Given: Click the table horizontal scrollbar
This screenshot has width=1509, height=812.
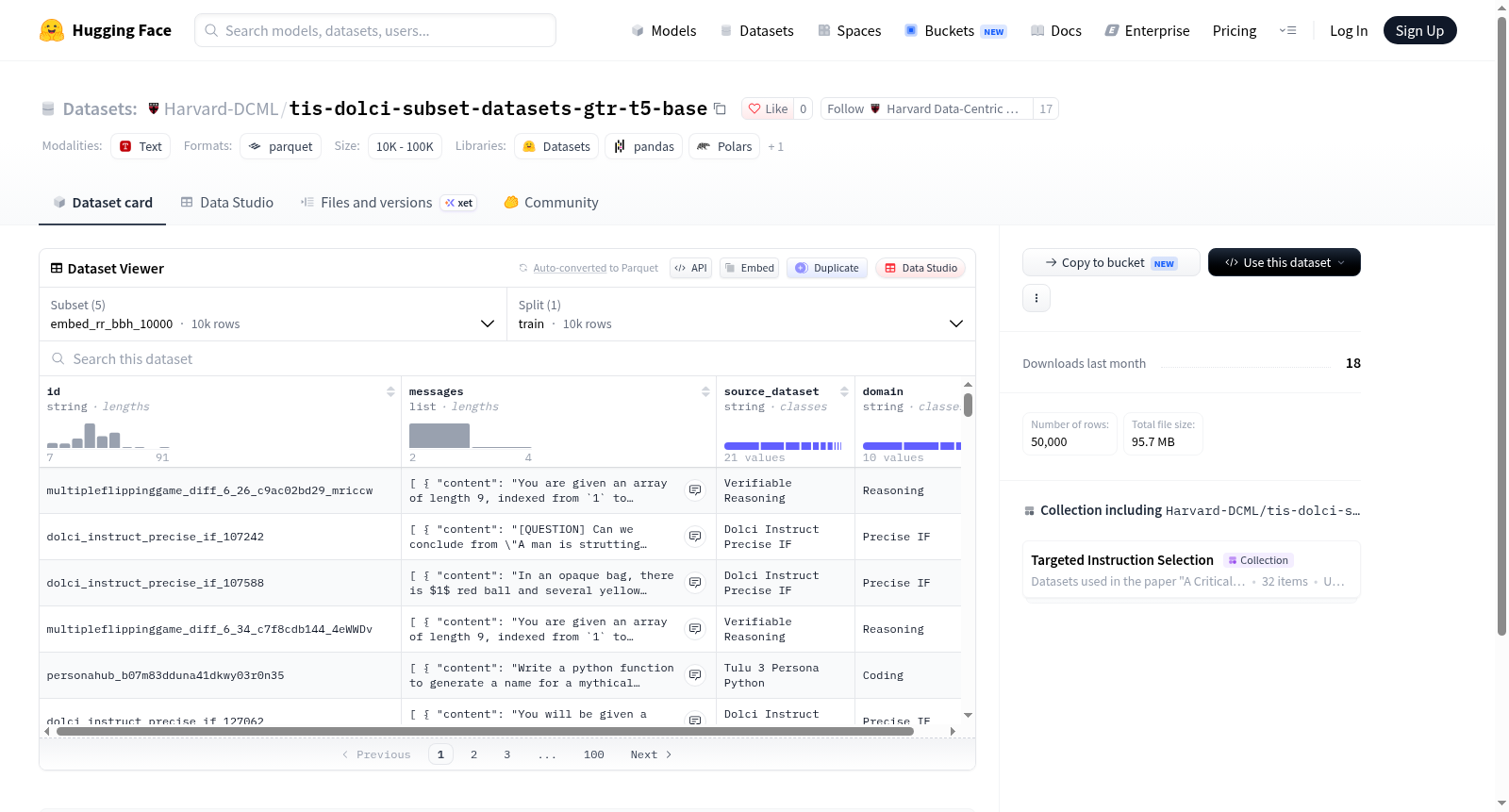Looking at the screenshot, I should point(485,731).
